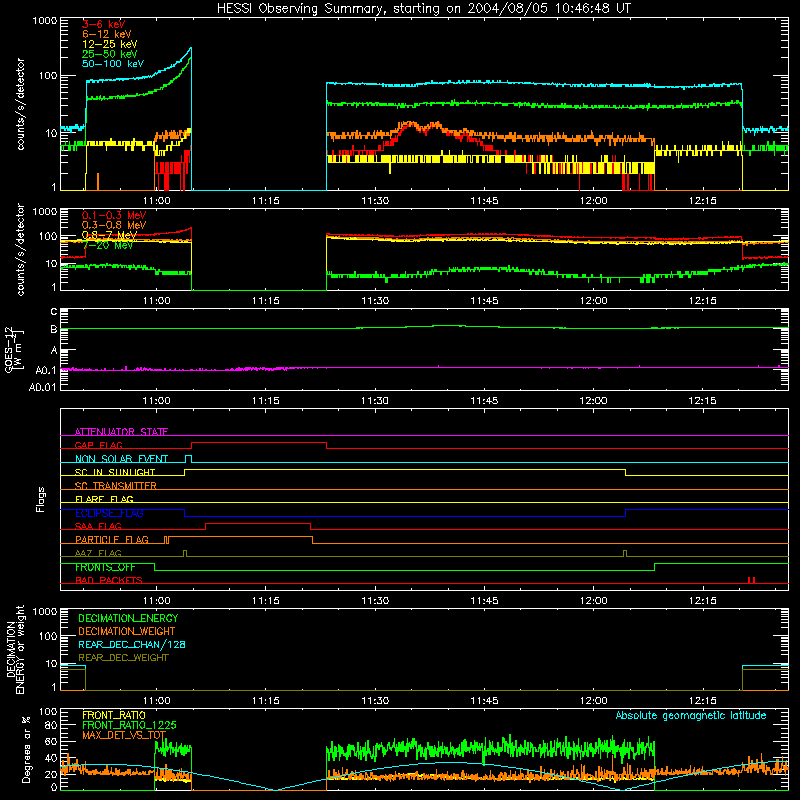This screenshot has height=800, width=800.
Task: Click '11:00' tick under Flags plot
Action: coord(157,601)
